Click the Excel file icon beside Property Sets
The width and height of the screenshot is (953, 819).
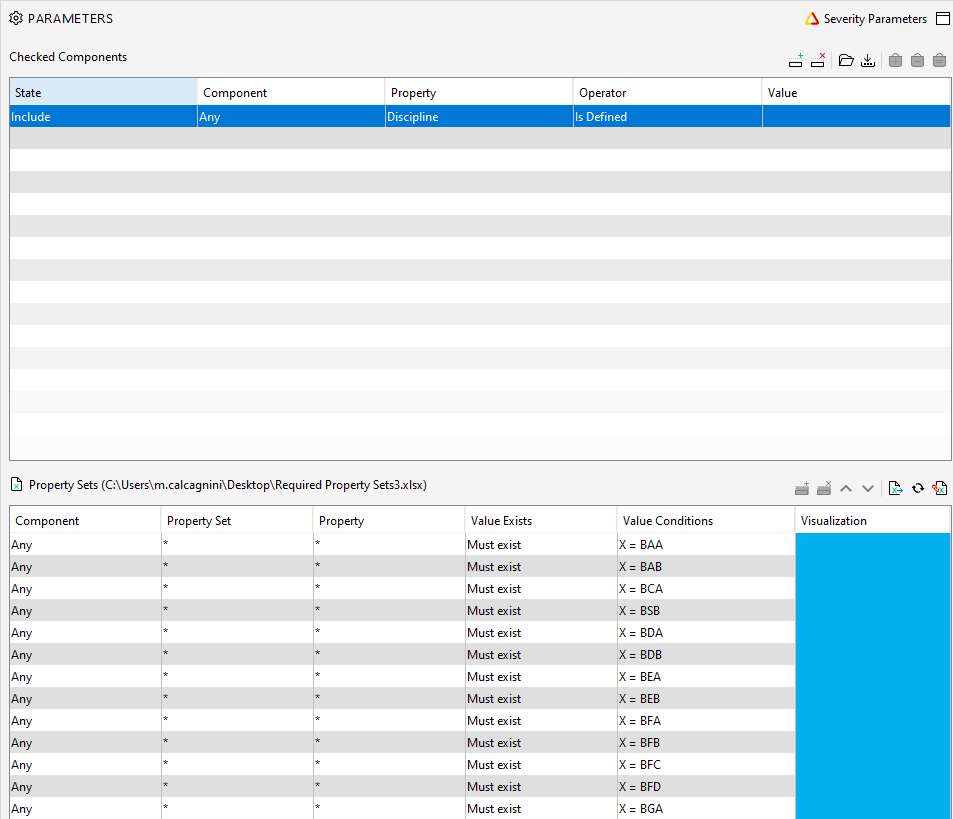[16, 484]
